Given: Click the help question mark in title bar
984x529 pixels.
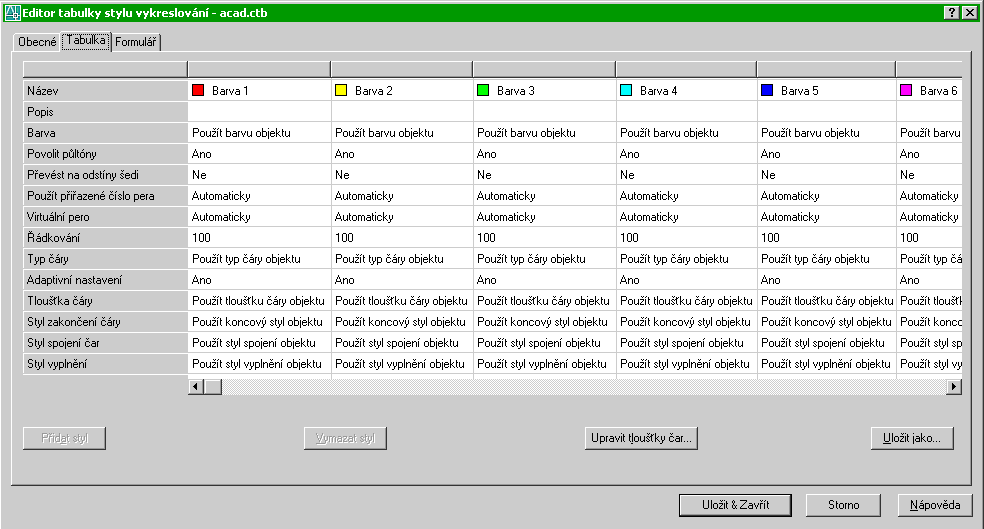Looking at the screenshot, I should point(951,12).
